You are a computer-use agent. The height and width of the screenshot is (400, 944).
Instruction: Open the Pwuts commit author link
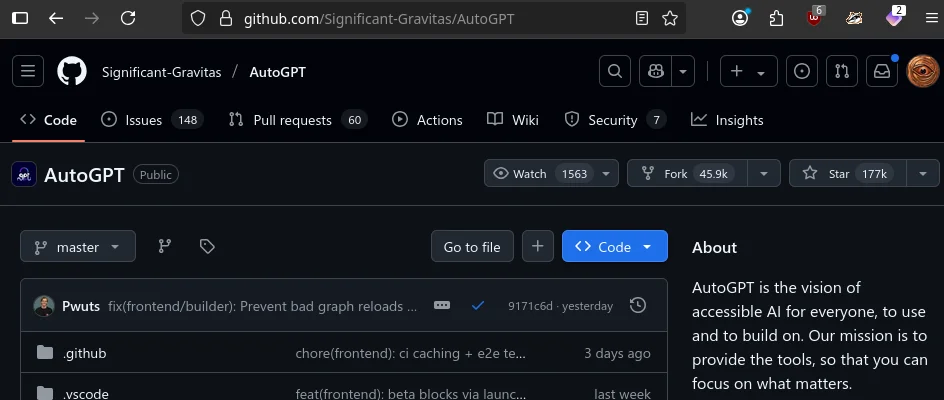click(81, 306)
